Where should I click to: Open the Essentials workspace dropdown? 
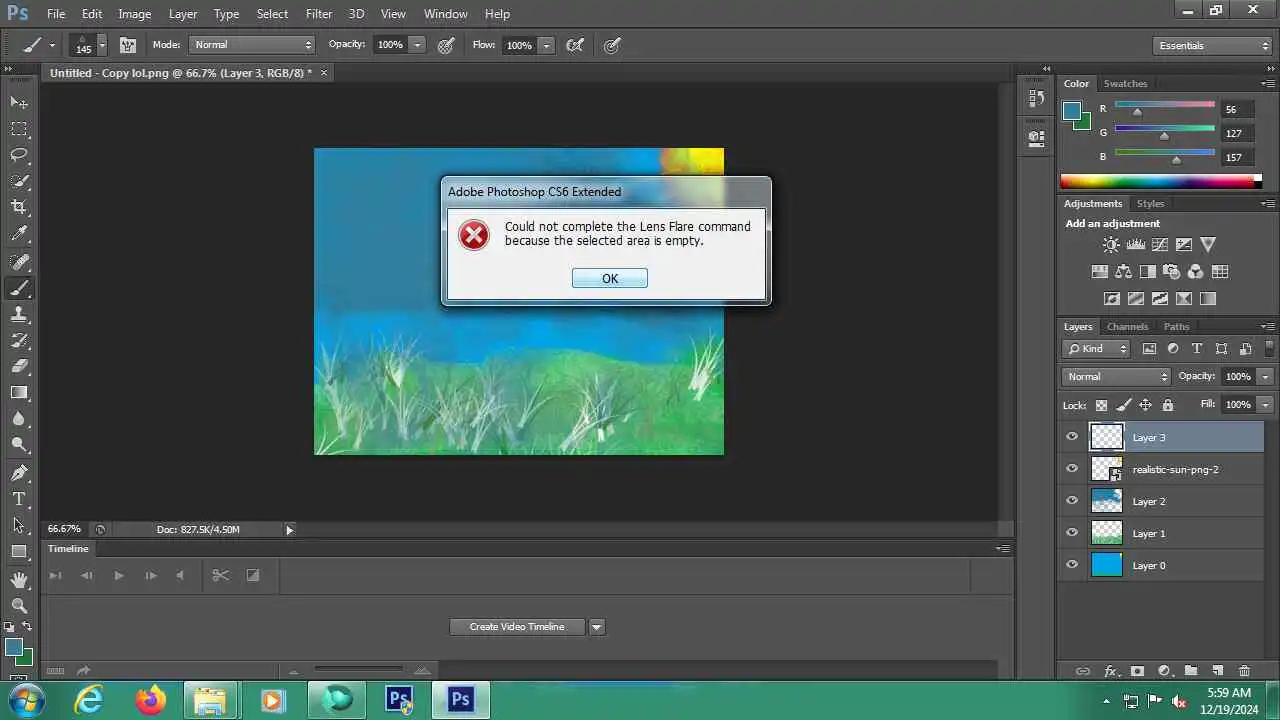[x=1212, y=45]
